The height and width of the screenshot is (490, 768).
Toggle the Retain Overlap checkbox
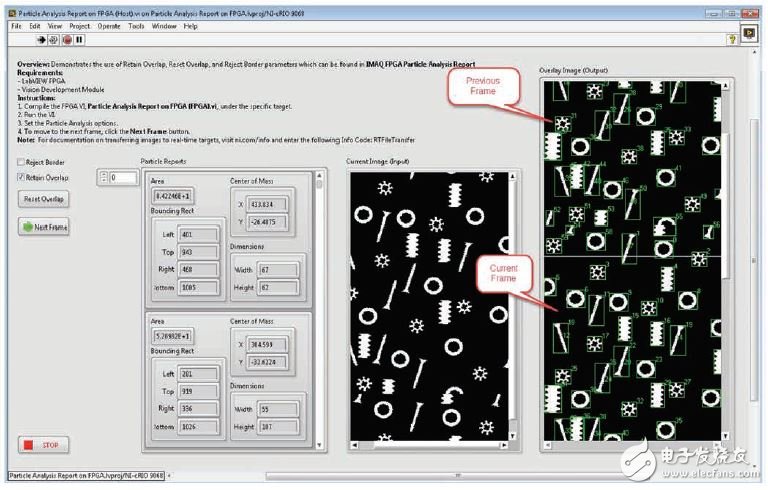[22, 177]
